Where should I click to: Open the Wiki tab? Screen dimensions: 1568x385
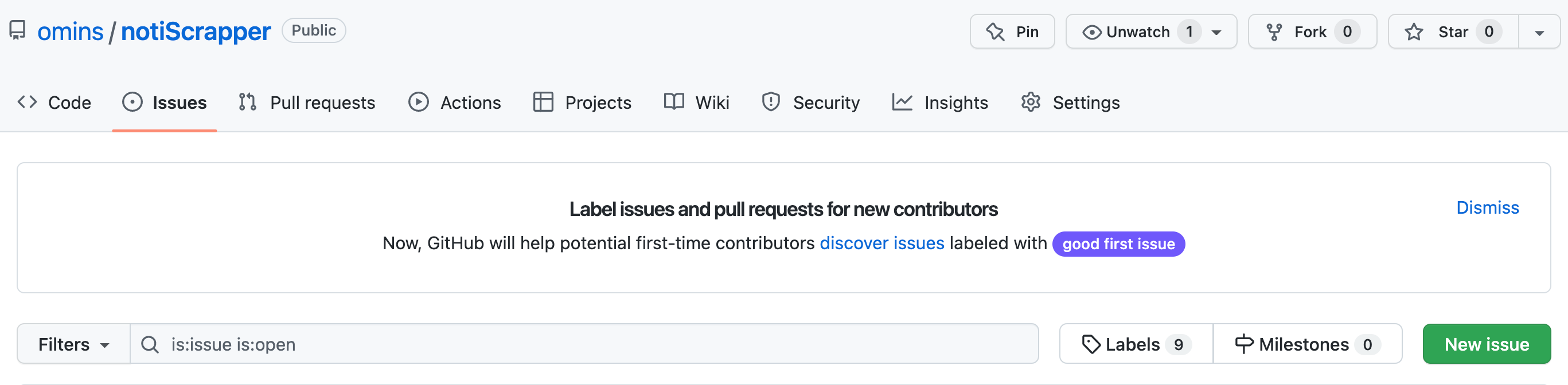click(x=696, y=102)
